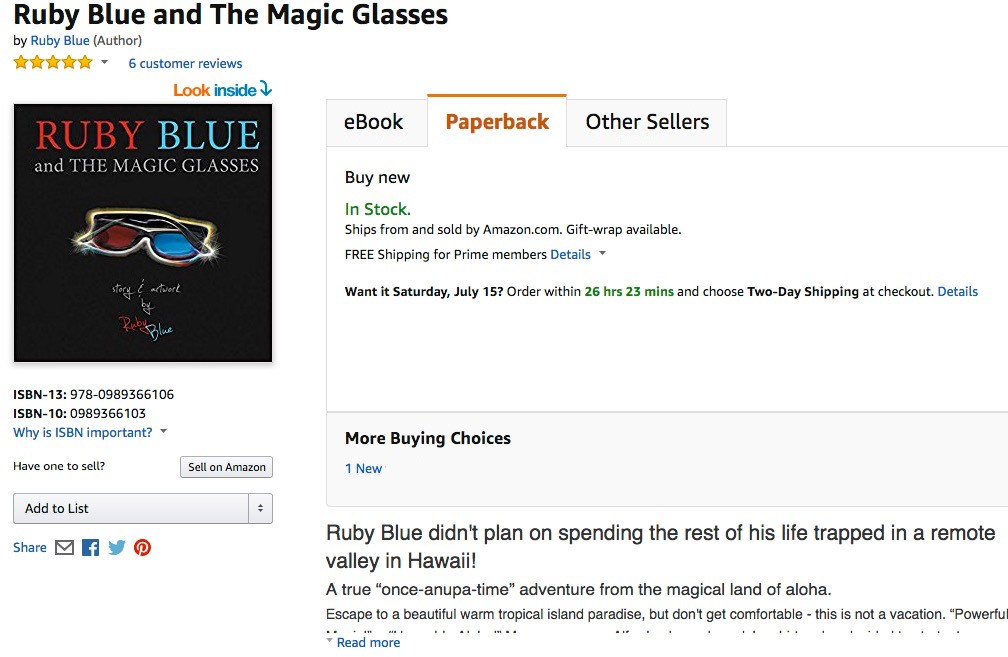The width and height of the screenshot is (1008, 657).
Task: Select the Paperback tab
Action: click(497, 122)
